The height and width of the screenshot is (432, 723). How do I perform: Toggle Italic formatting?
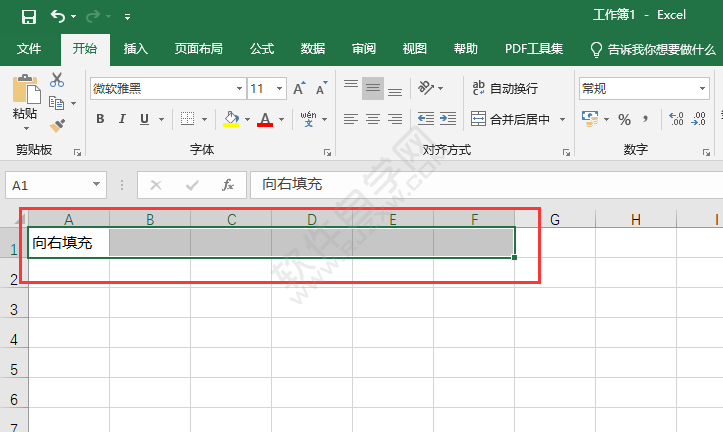[122, 119]
